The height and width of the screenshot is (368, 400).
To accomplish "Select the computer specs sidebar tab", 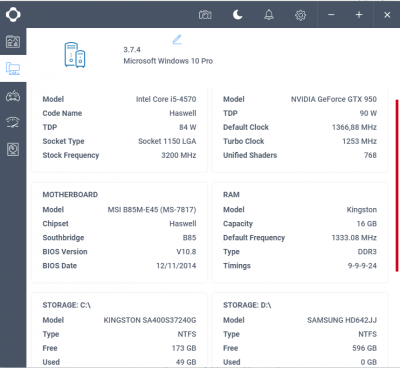I will 13,68.
